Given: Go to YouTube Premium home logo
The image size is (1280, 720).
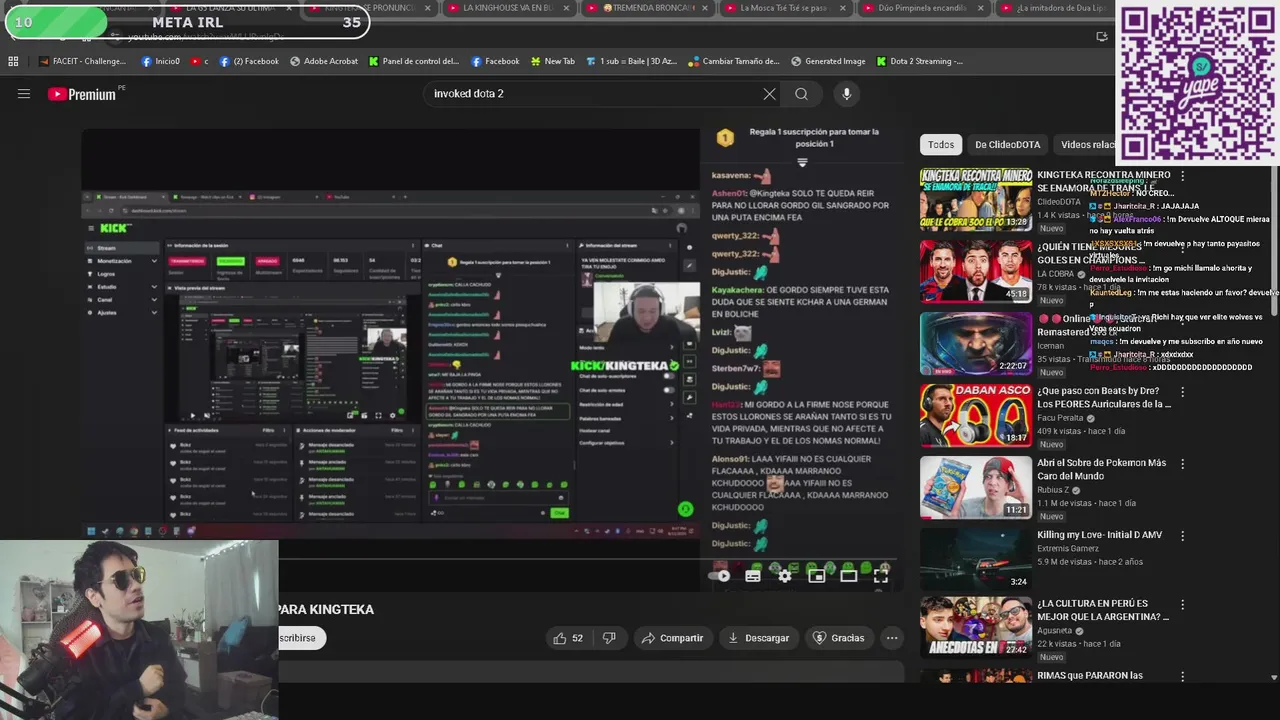Looking at the screenshot, I should [84, 94].
